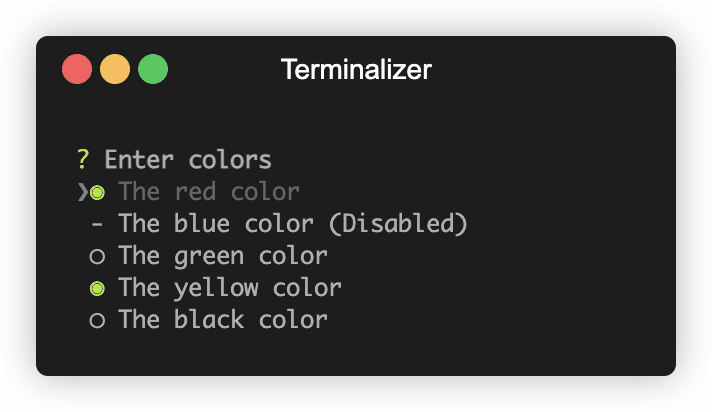
Task: Click the green question mark prompt icon
Action: coord(83,160)
